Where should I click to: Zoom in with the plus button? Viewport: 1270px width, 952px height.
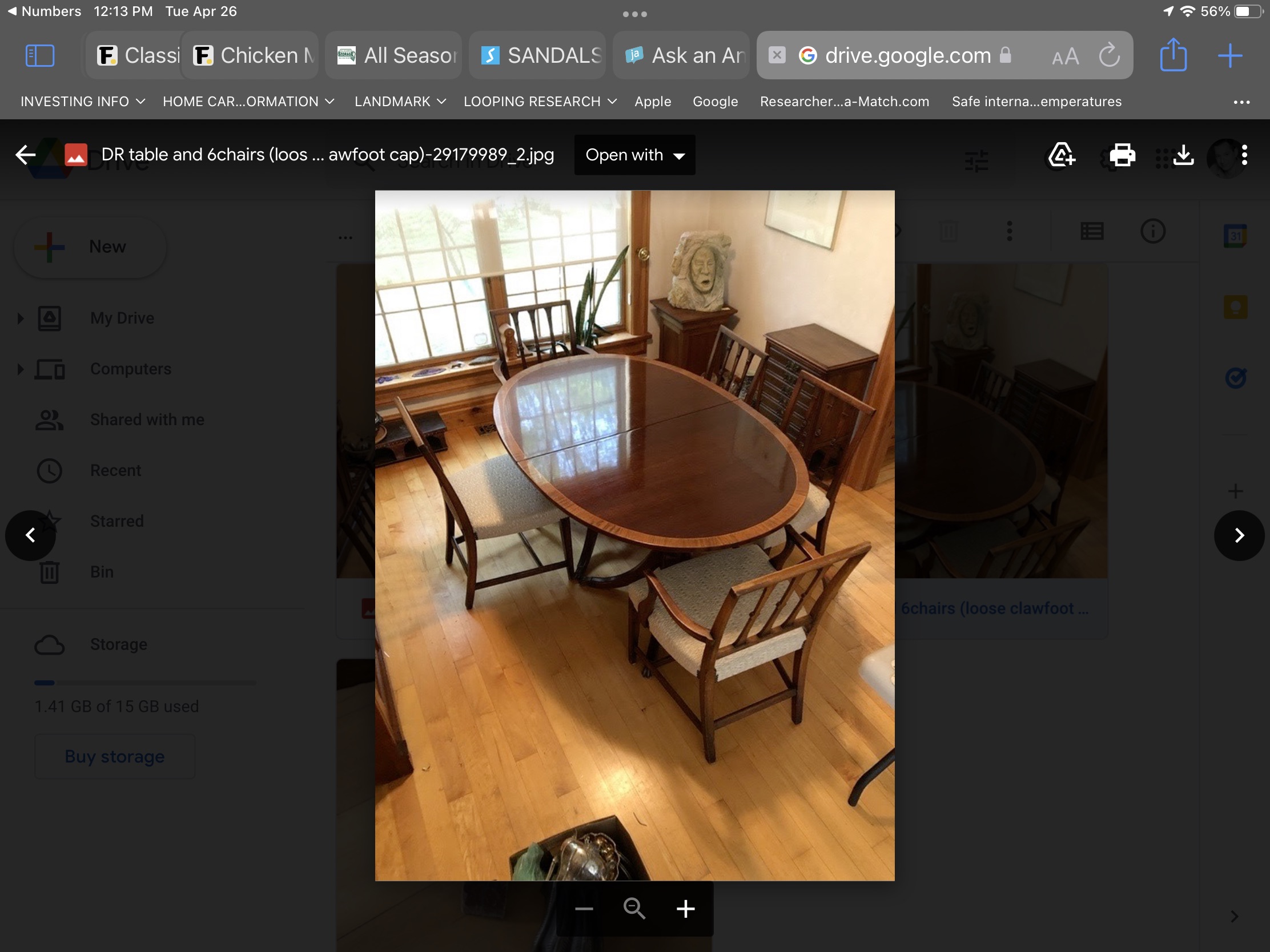pos(685,909)
